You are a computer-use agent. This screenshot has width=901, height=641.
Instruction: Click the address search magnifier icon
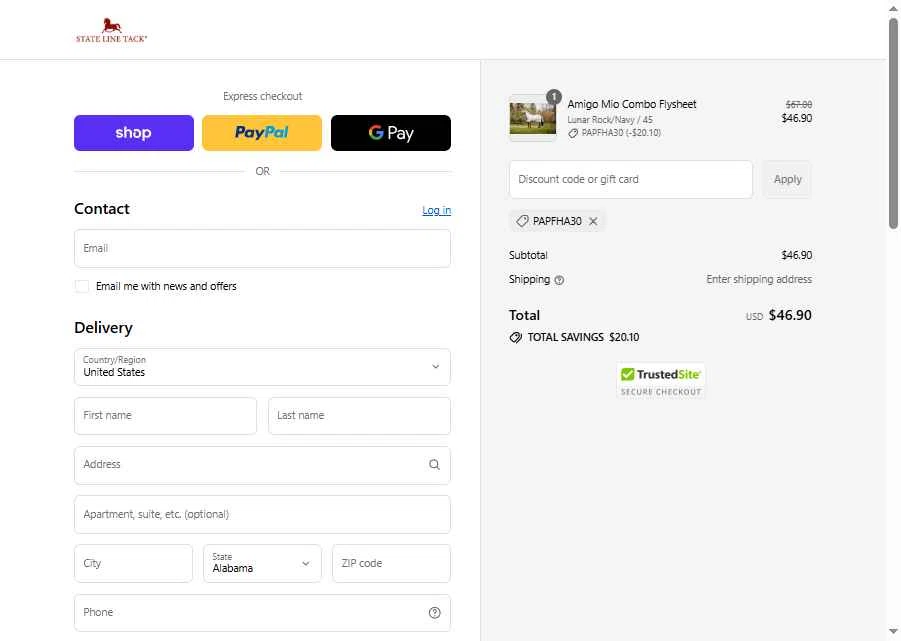pyautogui.click(x=434, y=464)
